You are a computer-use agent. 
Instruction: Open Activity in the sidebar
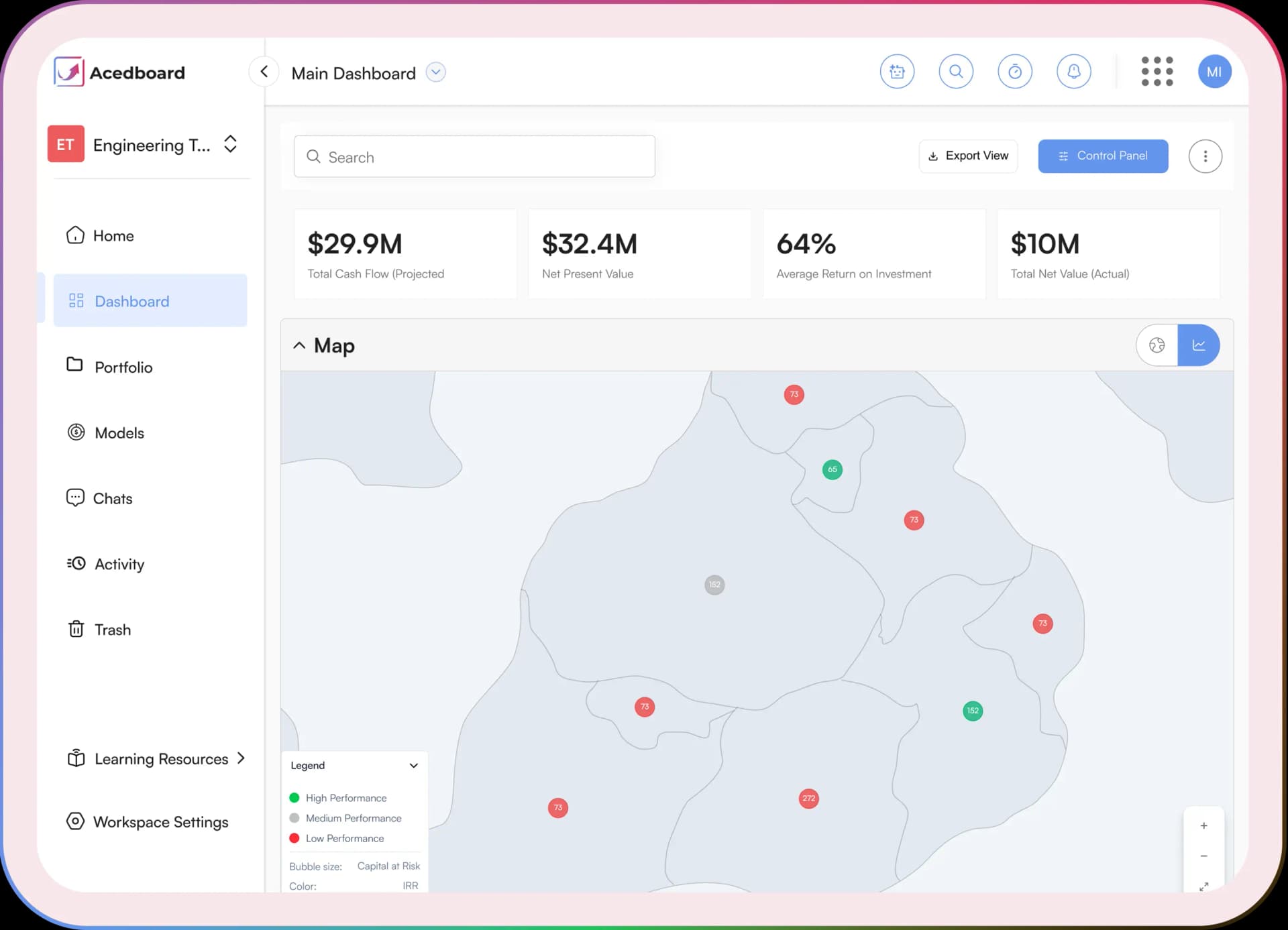[150, 564]
